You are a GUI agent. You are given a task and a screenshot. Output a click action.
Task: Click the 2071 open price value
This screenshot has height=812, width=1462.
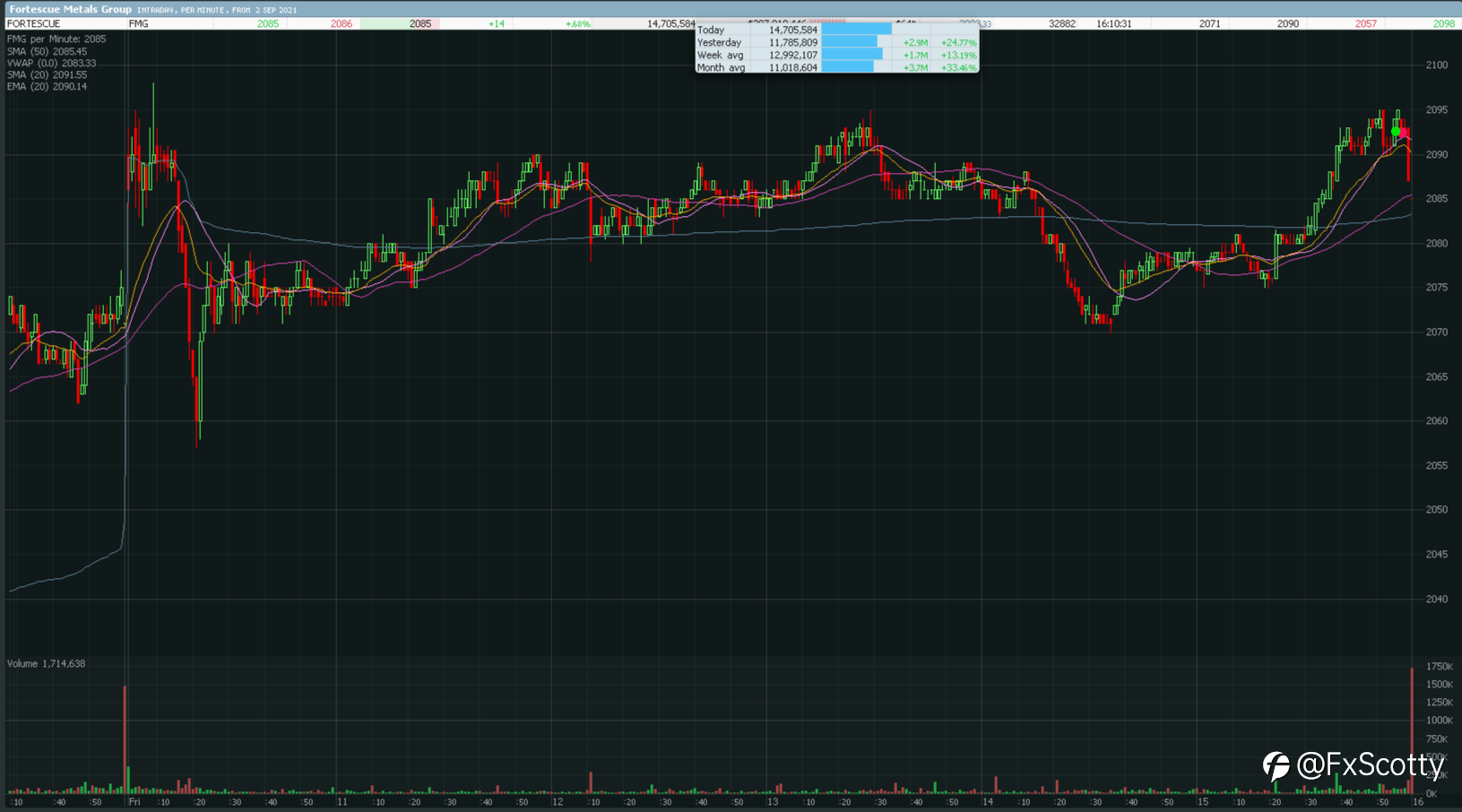pyautogui.click(x=1210, y=23)
